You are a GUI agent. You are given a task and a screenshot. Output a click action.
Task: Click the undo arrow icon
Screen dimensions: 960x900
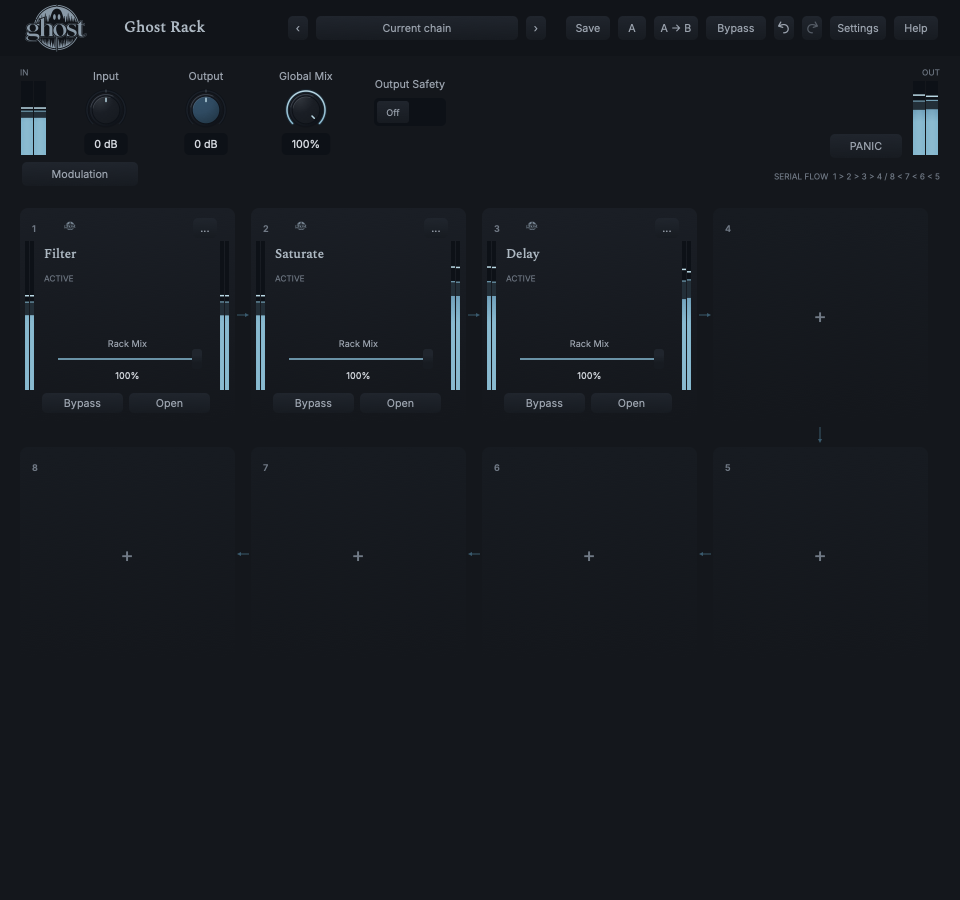[x=783, y=28]
